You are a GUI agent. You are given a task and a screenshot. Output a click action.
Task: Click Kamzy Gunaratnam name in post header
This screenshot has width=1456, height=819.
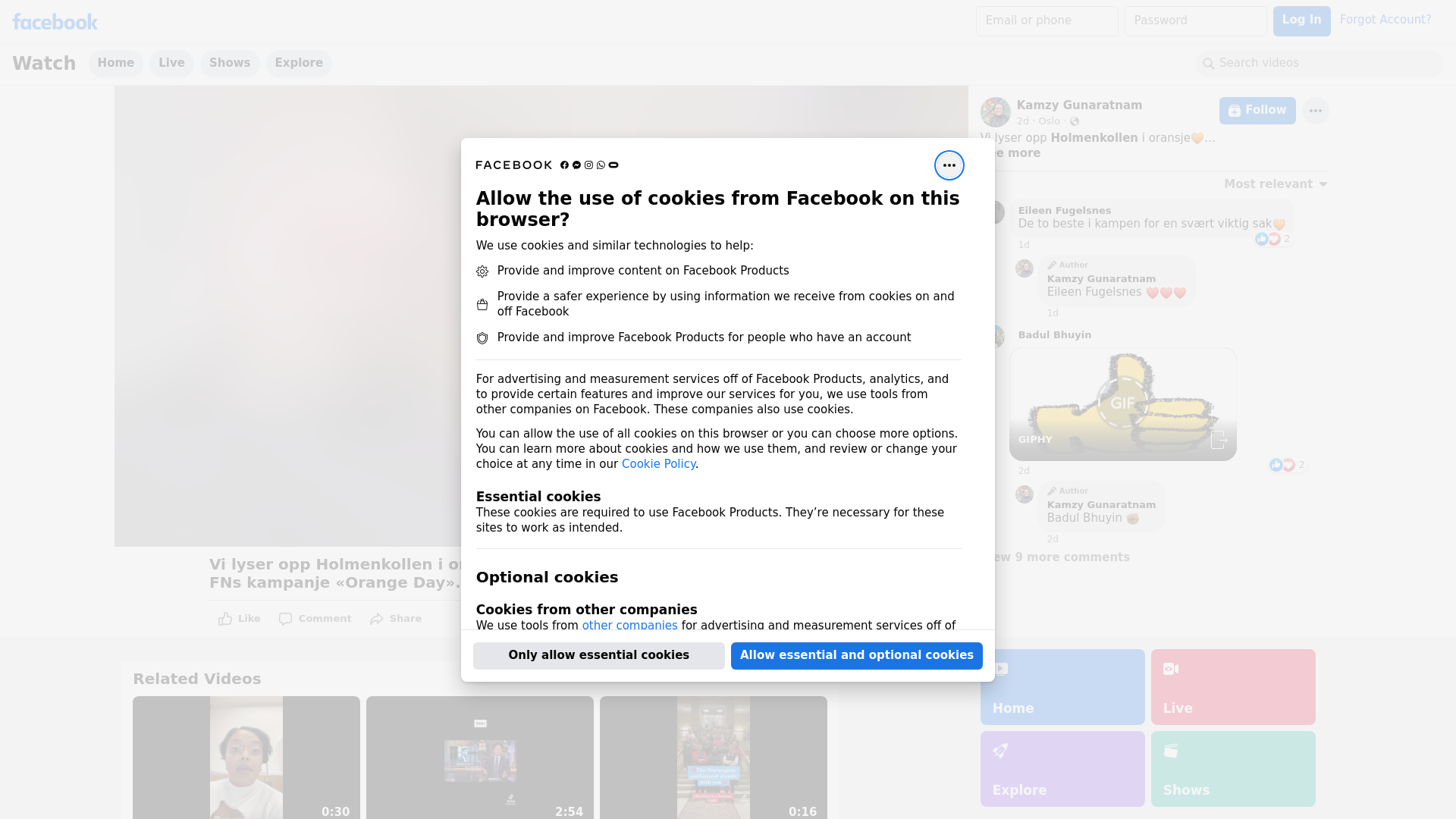tap(1079, 105)
